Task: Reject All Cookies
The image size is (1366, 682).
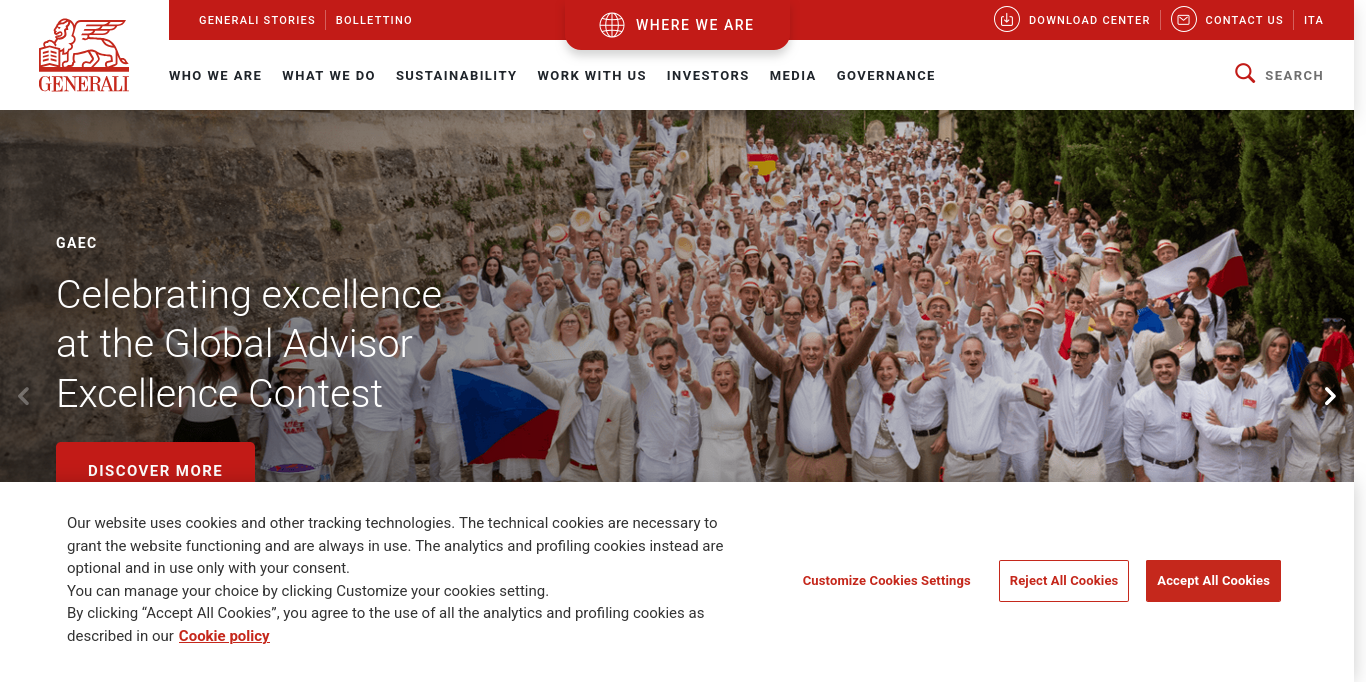Action: 1064,581
